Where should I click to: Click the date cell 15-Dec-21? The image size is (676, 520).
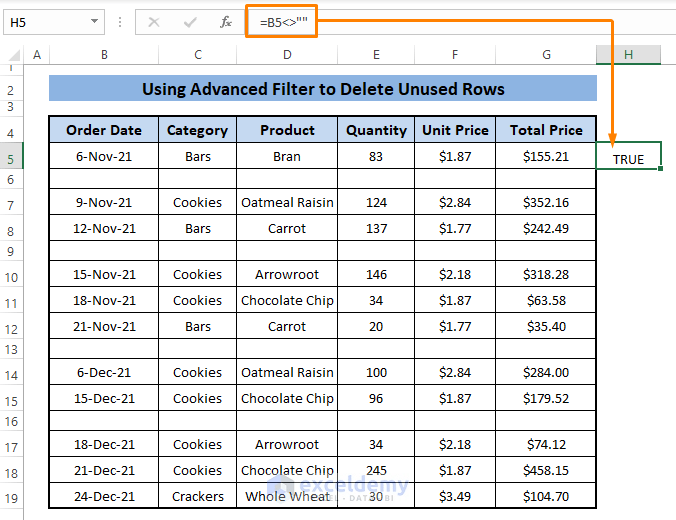click(x=104, y=398)
